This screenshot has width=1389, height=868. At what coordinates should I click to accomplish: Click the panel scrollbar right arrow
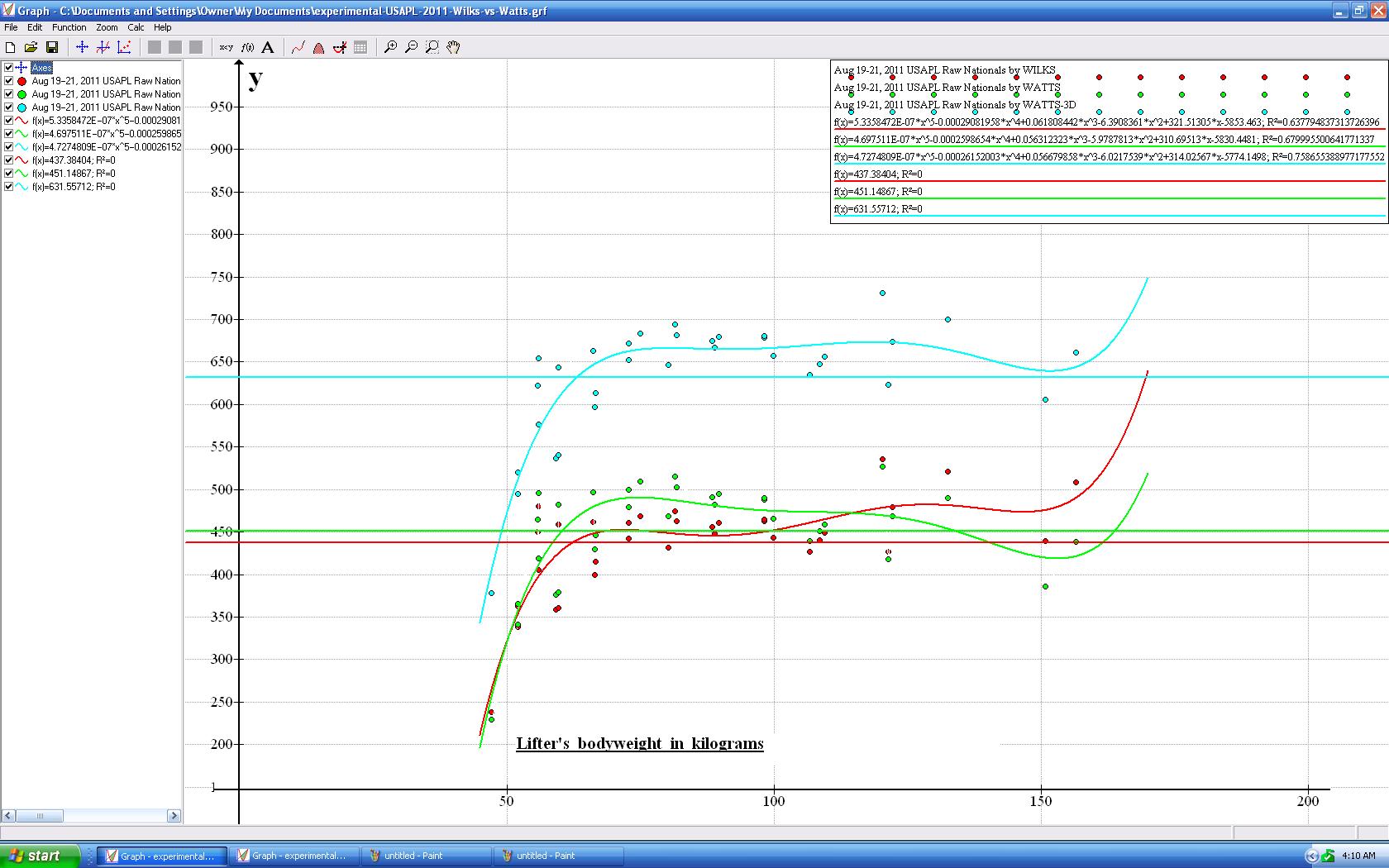[x=174, y=816]
